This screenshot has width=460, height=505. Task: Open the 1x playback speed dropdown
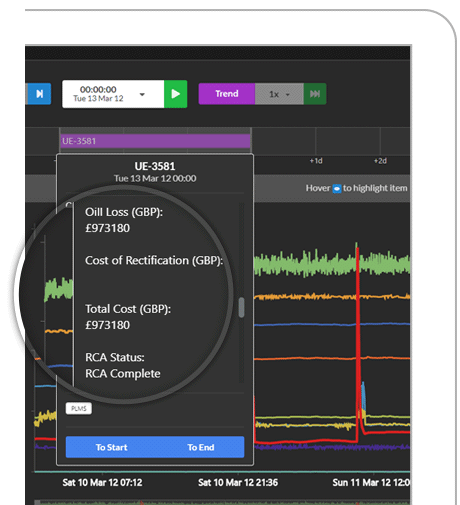[x=279, y=94]
